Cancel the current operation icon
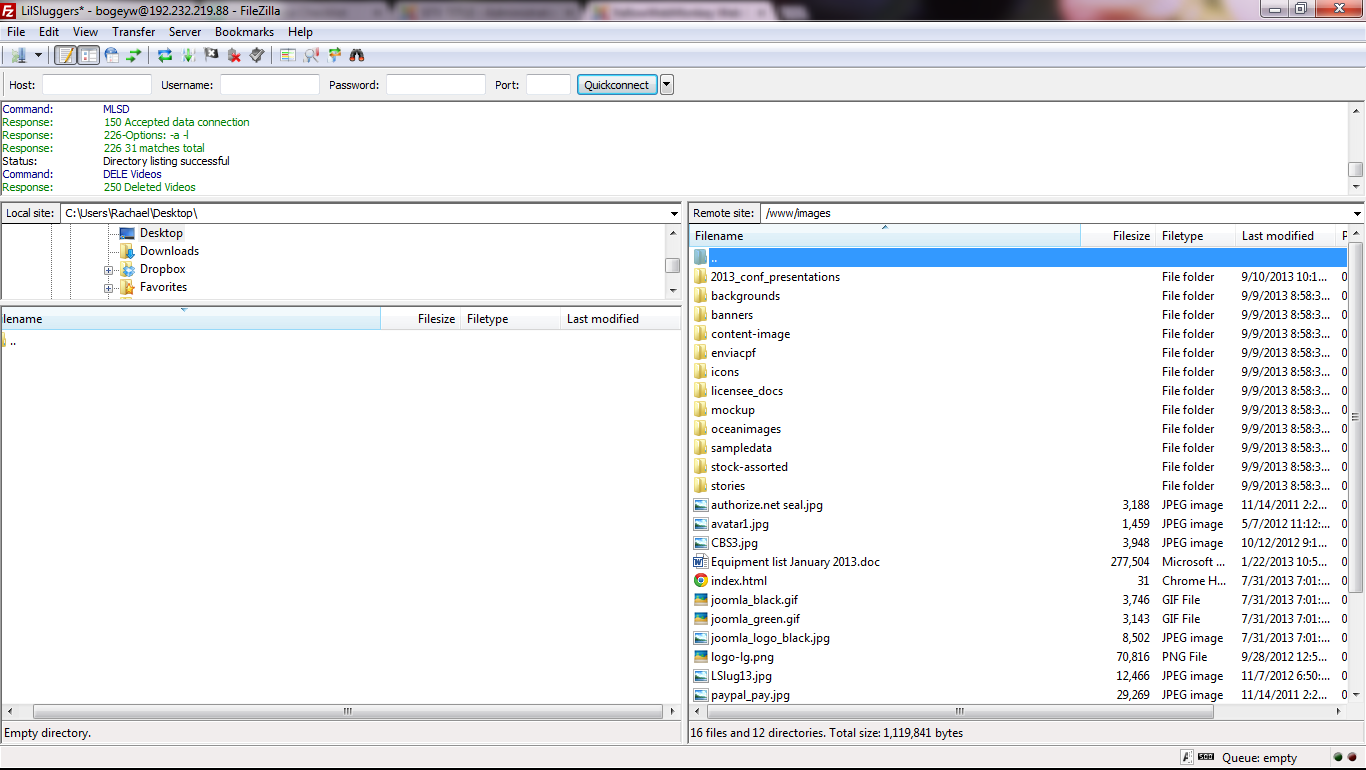Viewport: 1366px width, 770px height. [211, 55]
